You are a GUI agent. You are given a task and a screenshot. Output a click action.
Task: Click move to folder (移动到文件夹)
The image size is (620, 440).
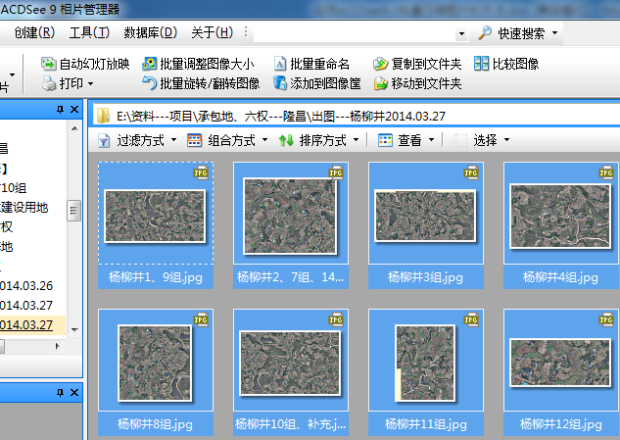pos(417,83)
